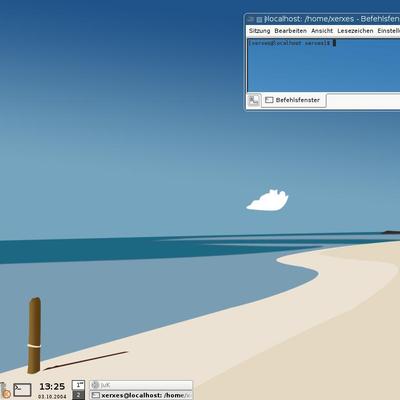Activate the xerxes@localhost taskbar entry

pos(141,395)
